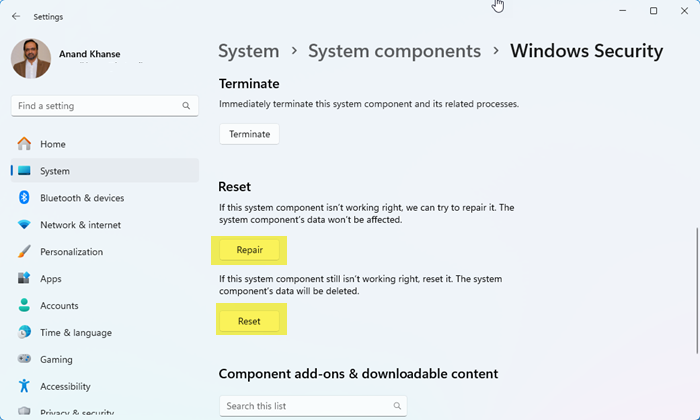The height and width of the screenshot is (420, 700).
Task: Select the Time & language icon
Action: (24, 333)
